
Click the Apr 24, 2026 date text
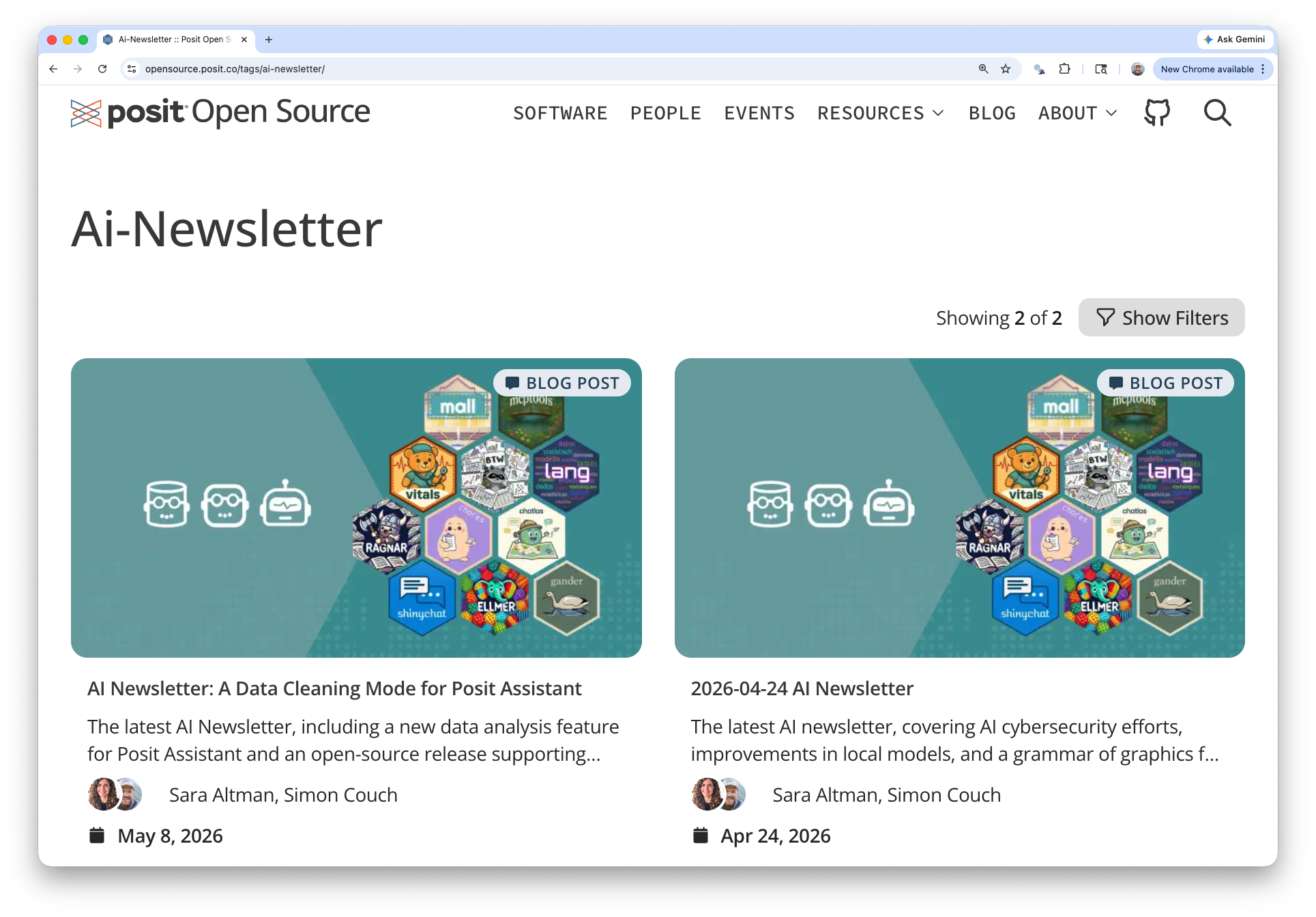click(776, 836)
